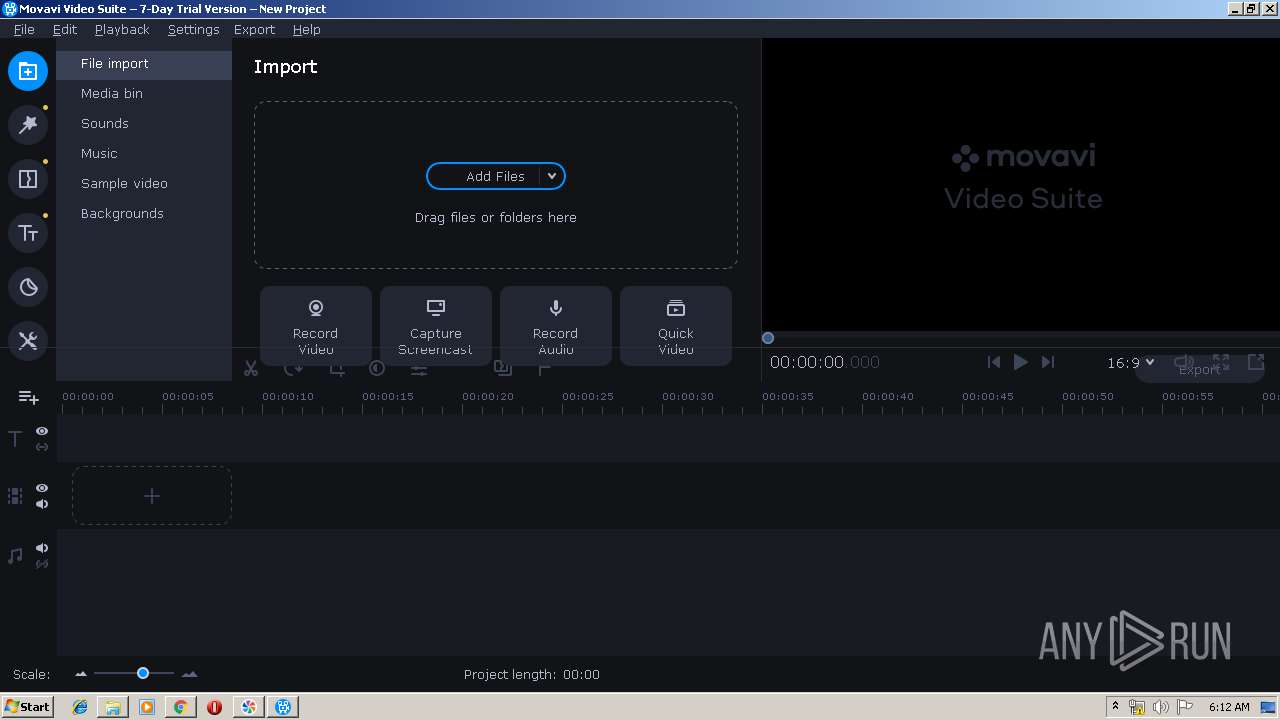Skip to previous frame
This screenshot has height=720, width=1280.
(993, 362)
